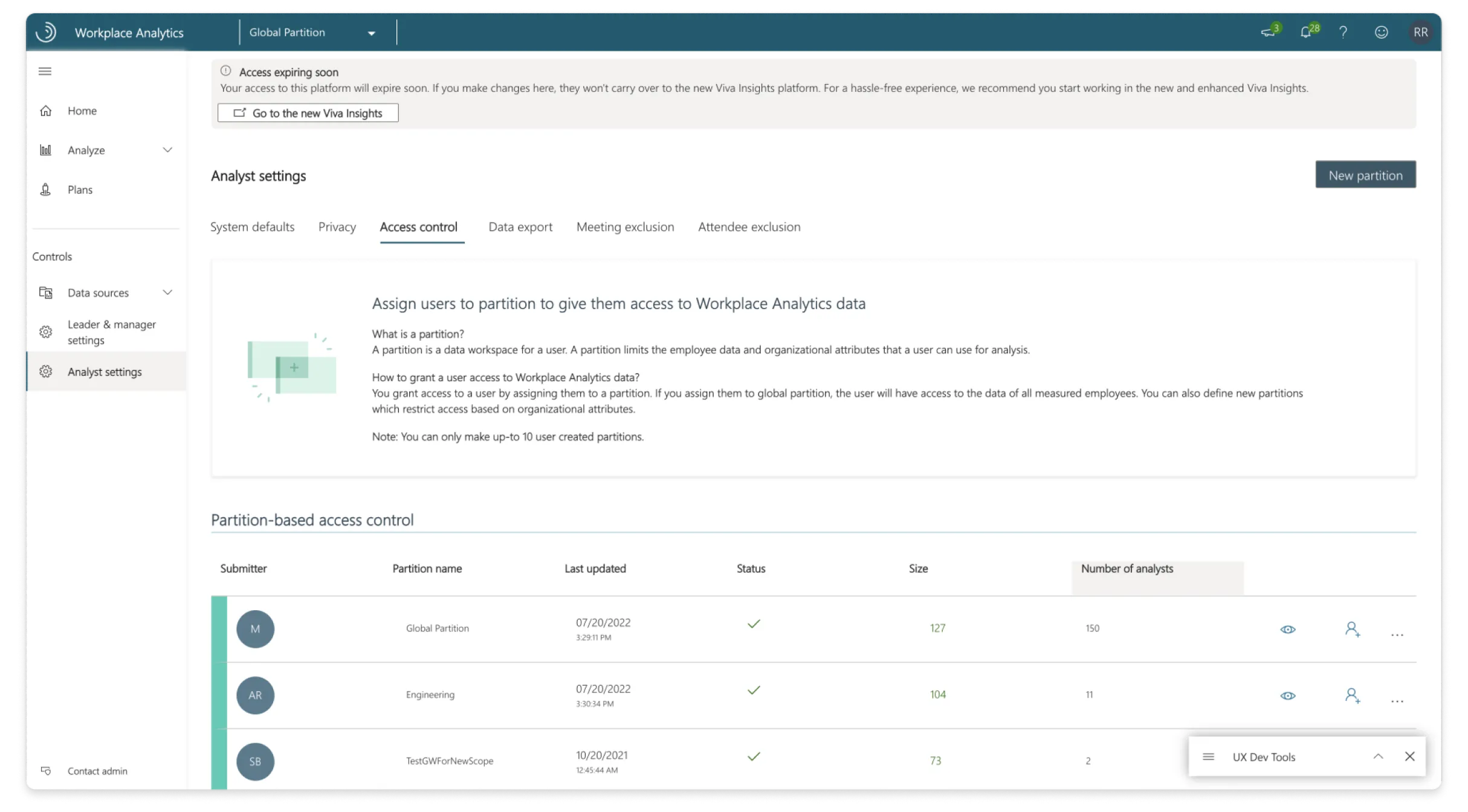
Task: Click the more options ellipsis for Global Partition row
Action: click(1397, 634)
